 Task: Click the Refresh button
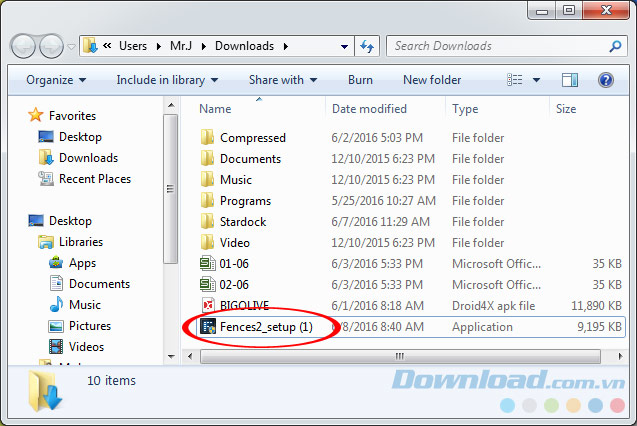coord(367,46)
